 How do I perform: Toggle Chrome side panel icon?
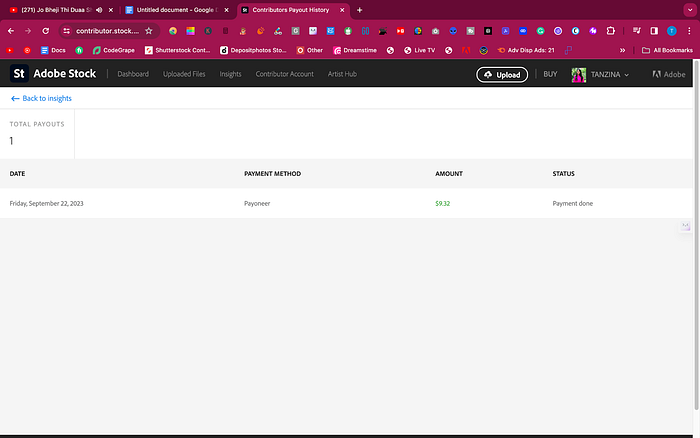click(654, 31)
